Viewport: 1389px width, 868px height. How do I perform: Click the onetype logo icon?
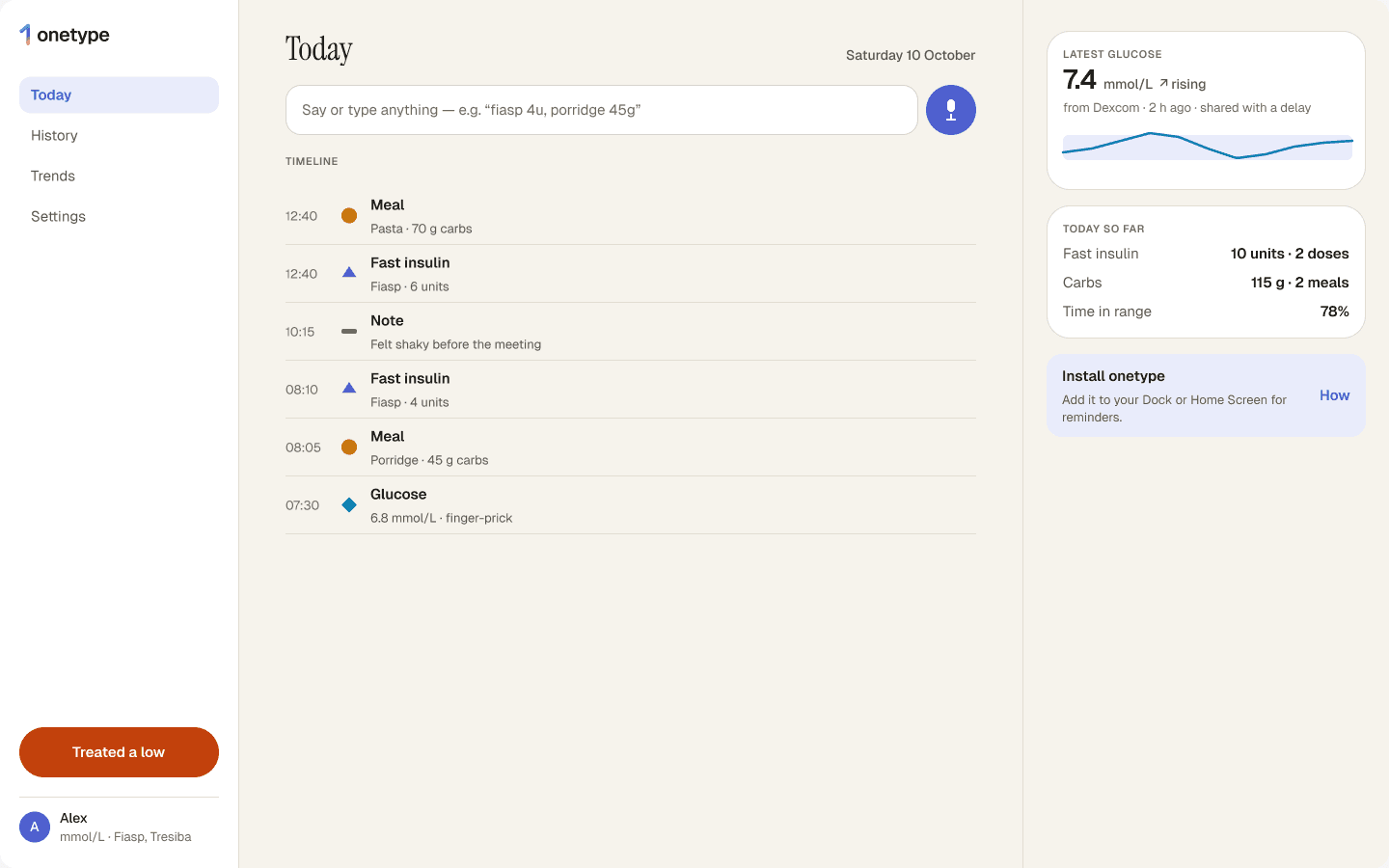coord(25,35)
